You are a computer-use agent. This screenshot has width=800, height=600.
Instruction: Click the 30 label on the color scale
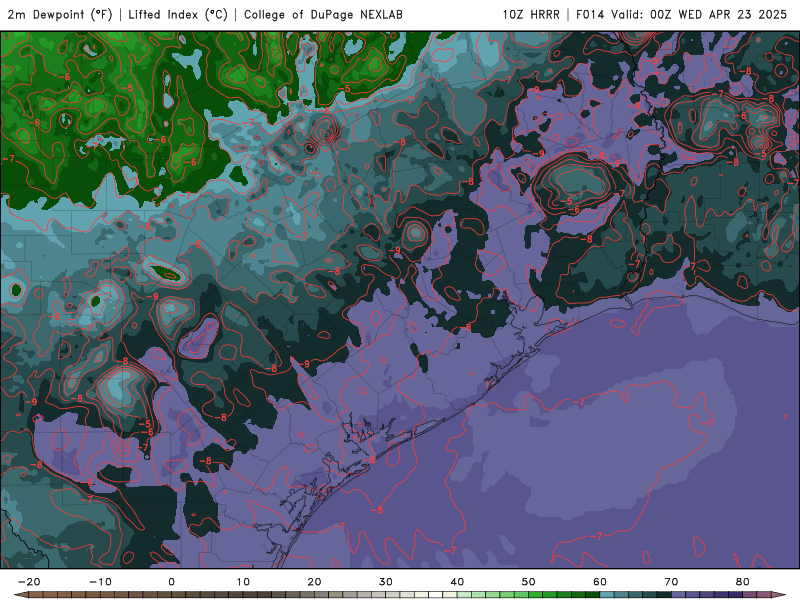coord(386,582)
